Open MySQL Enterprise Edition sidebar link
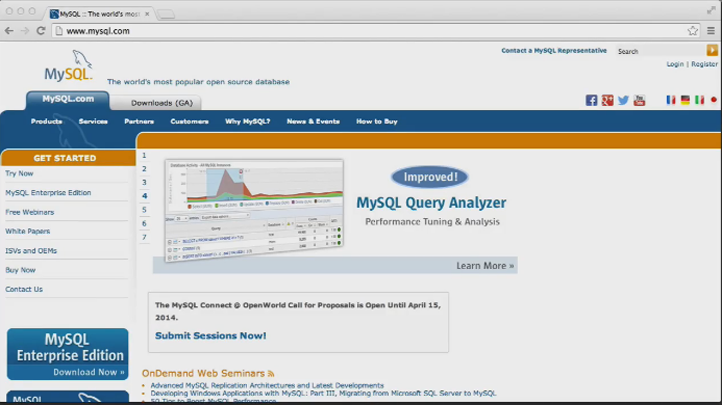 pos(48,193)
